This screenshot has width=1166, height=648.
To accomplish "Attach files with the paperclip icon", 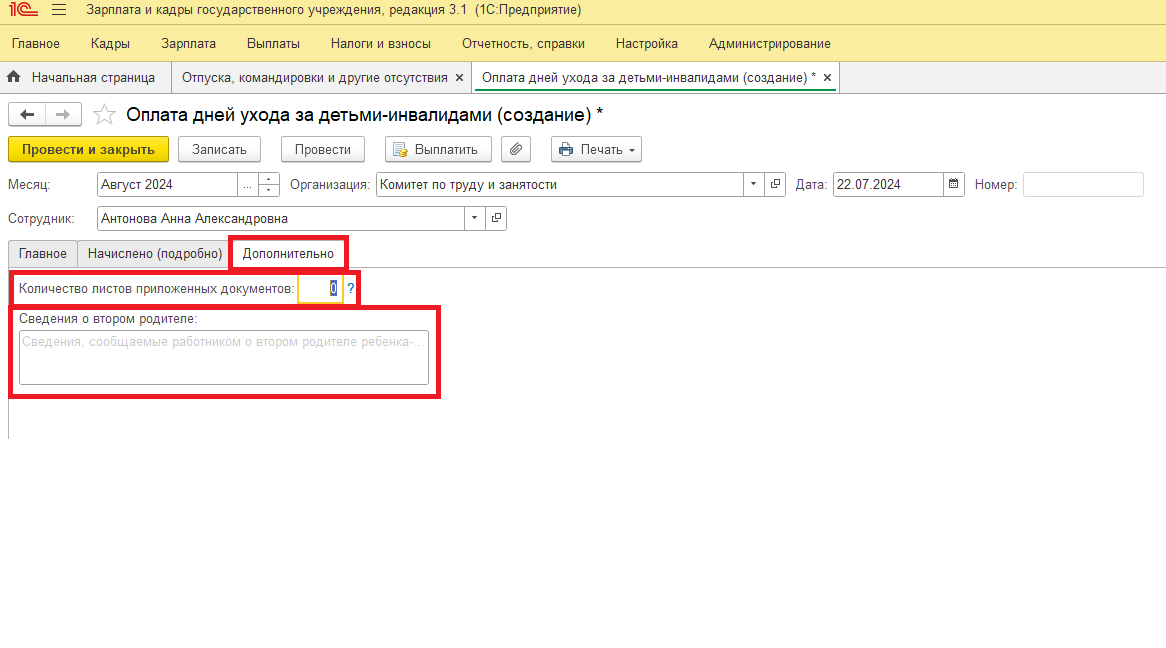I will [x=516, y=149].
